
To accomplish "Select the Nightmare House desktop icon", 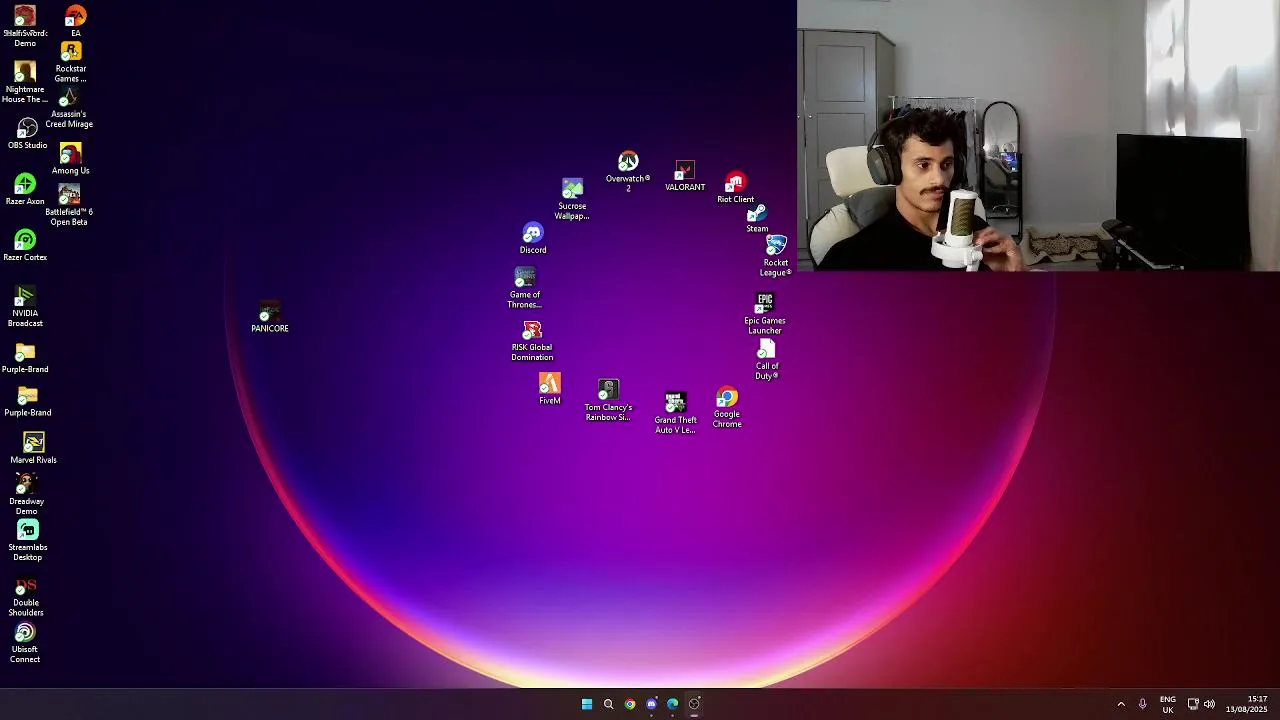I will [x=25, y=83].
